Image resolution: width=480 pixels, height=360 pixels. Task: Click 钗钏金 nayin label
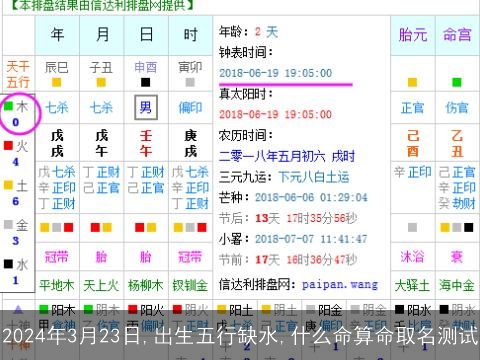click(190, 285)
